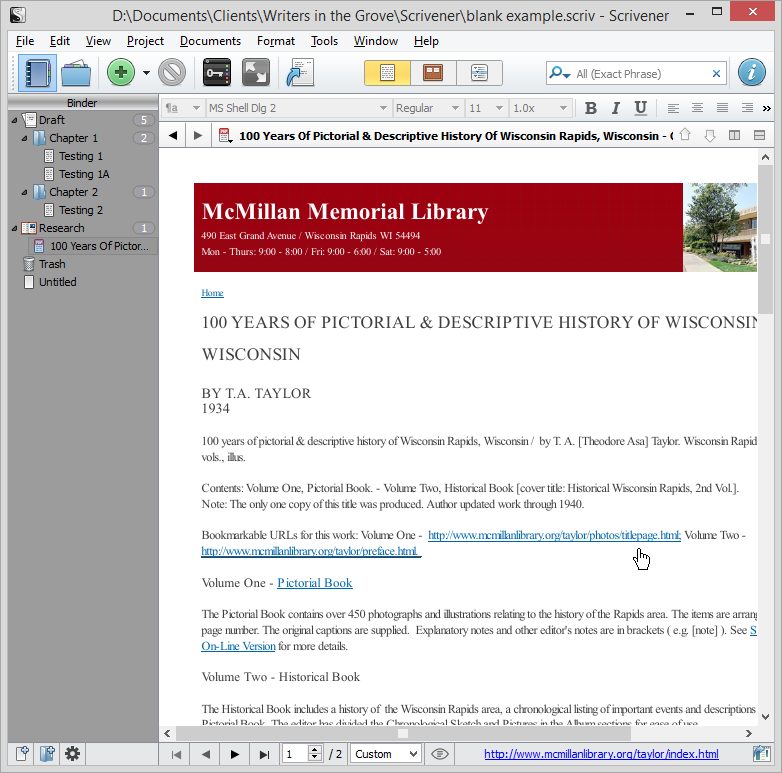Split the editor horizontally

coord(759,135)
